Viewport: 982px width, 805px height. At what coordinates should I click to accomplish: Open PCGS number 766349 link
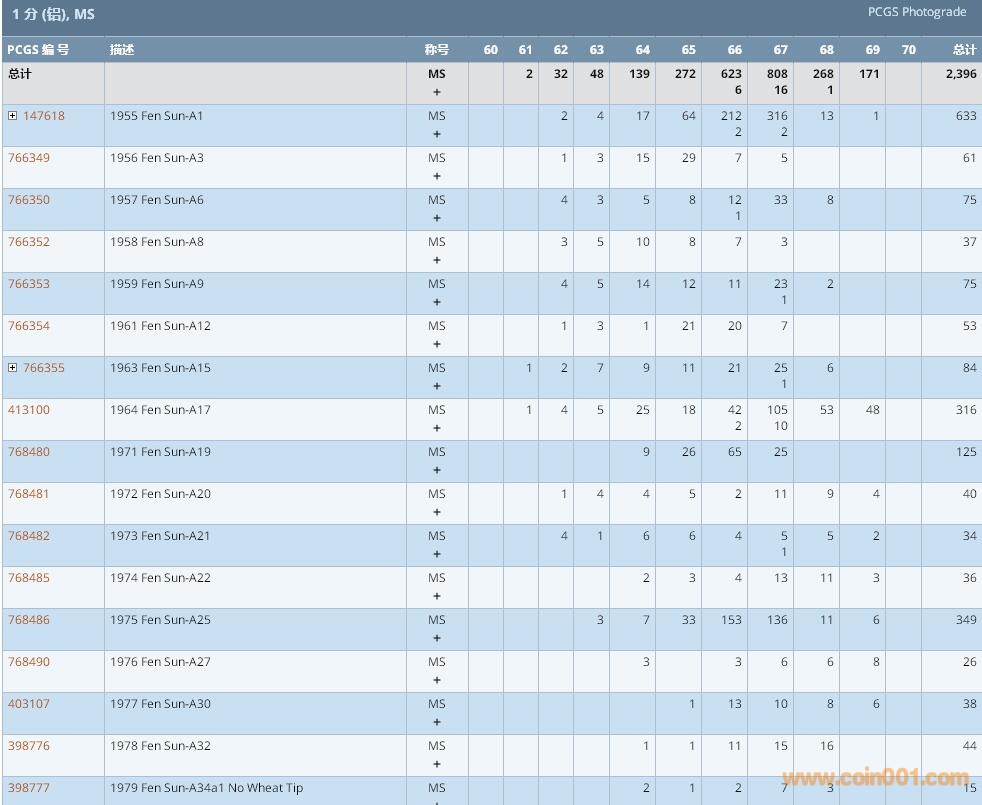click(29, 158)
